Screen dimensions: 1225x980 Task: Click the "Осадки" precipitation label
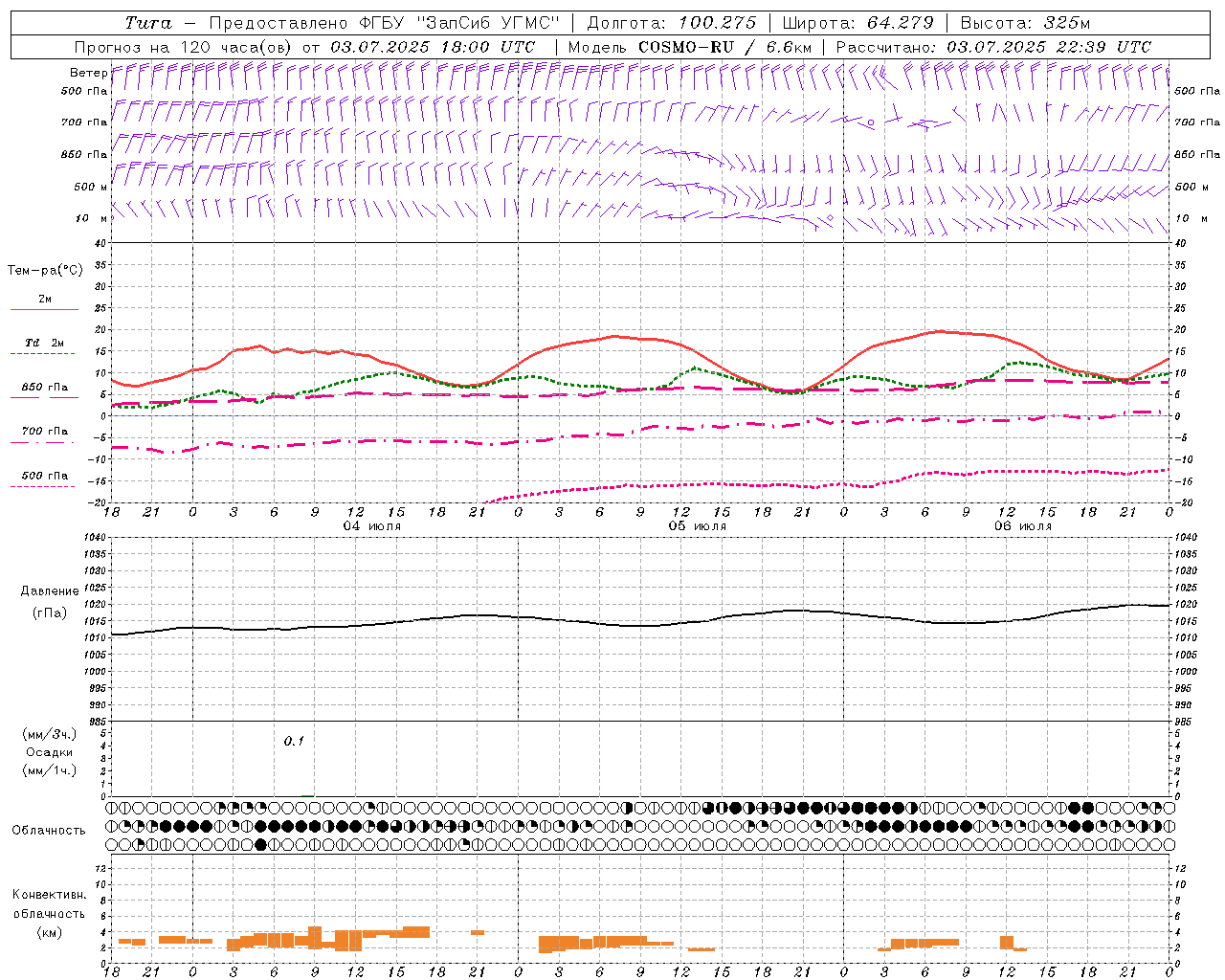(50, 752)
